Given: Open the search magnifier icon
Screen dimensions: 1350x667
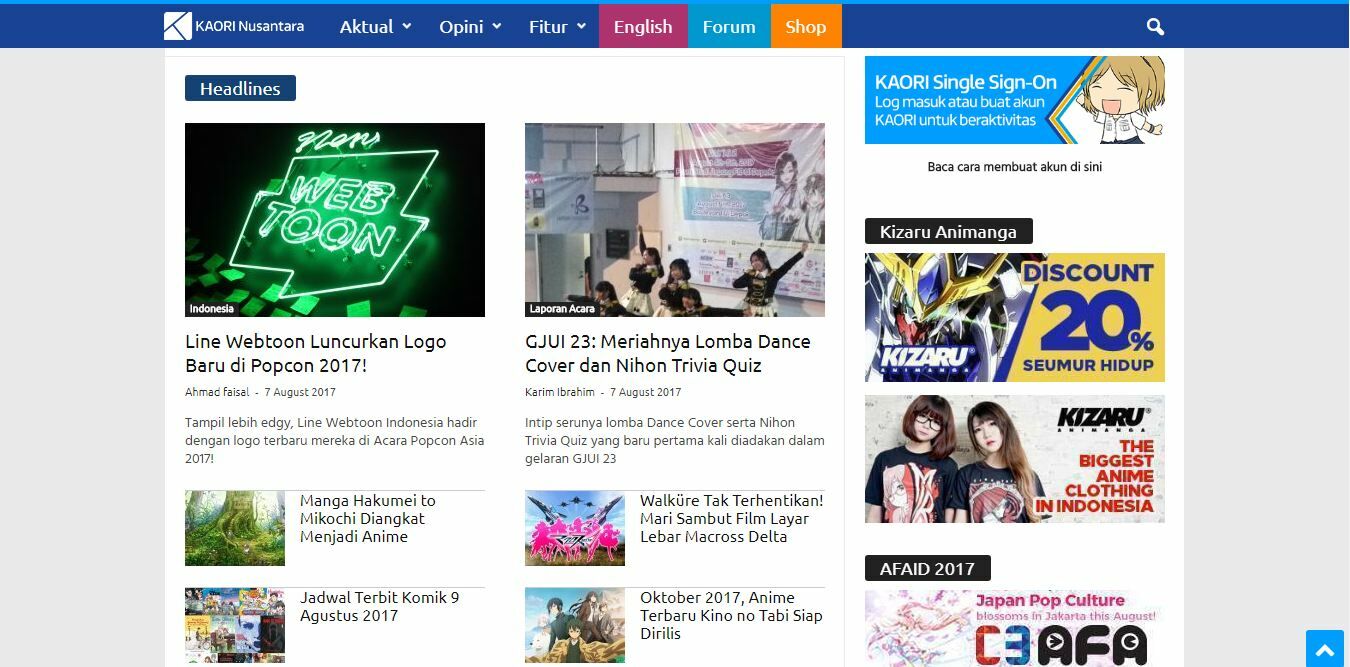Looking at the screenshot, I should coord(1155,27).
